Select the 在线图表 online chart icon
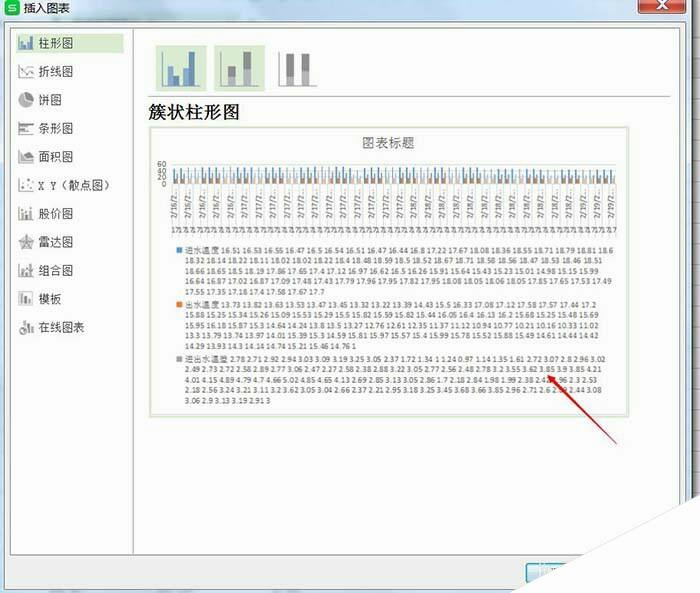 pyautogui.click(x=26, y=327)
